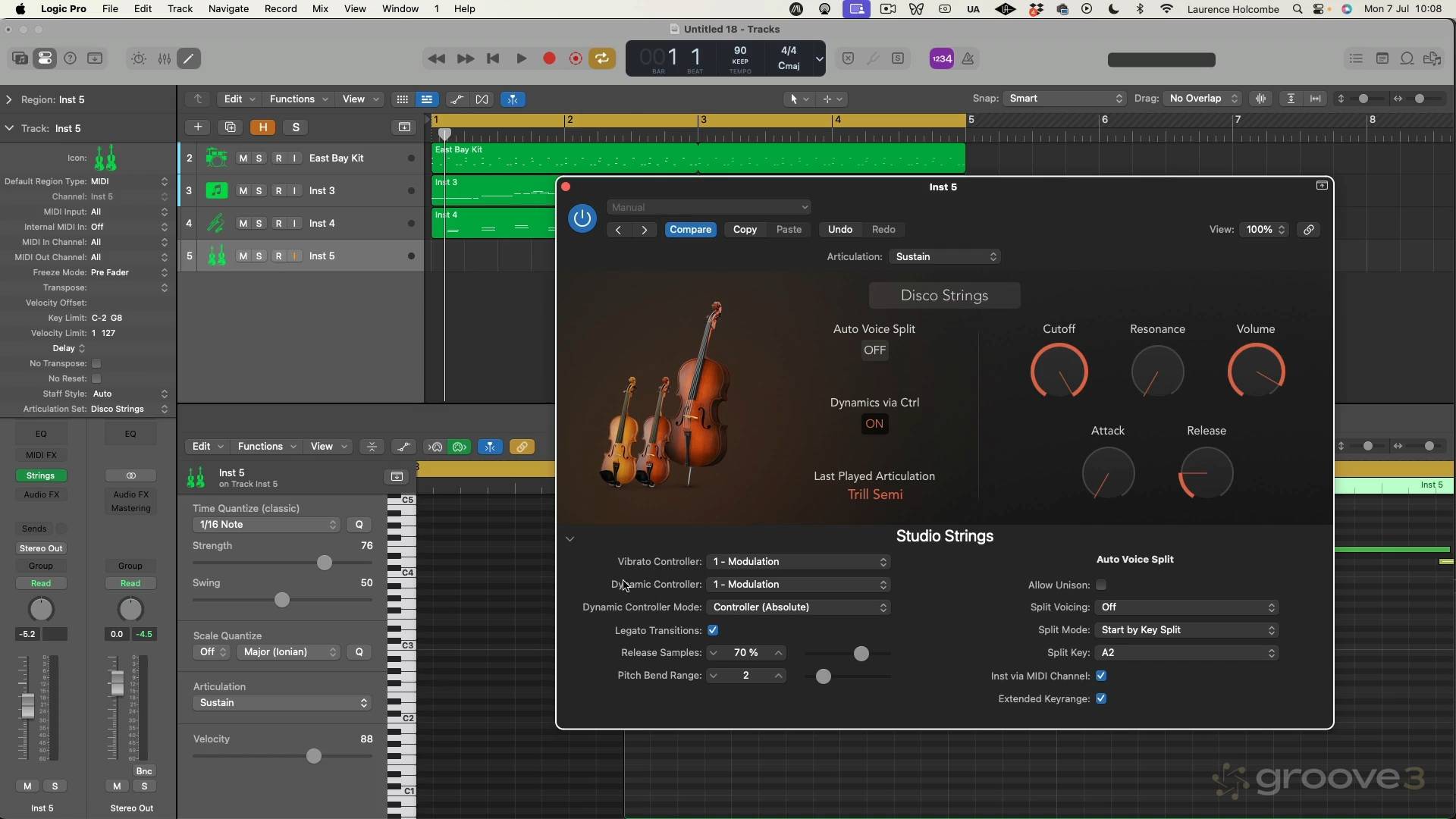Toggle the Metronome icon
Viewport: 1456px width, 819px height.
tap(968, 58)
